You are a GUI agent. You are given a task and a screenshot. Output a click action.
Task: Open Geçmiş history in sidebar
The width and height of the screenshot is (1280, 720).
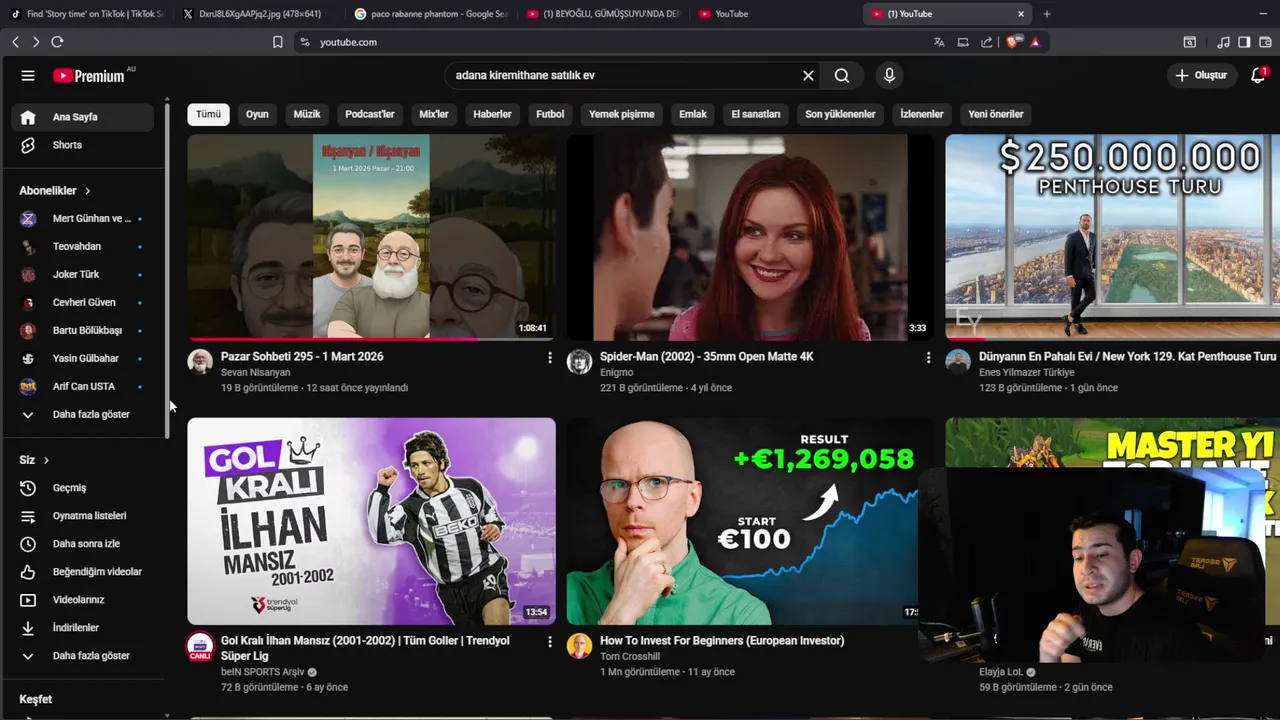[x=83, y=488]
